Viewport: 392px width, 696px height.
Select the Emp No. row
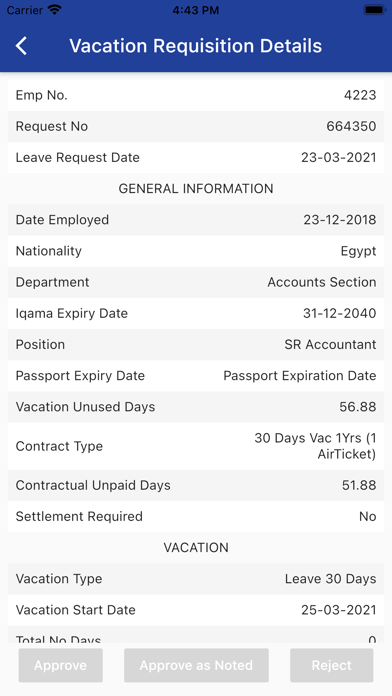[x=196, y=95]
